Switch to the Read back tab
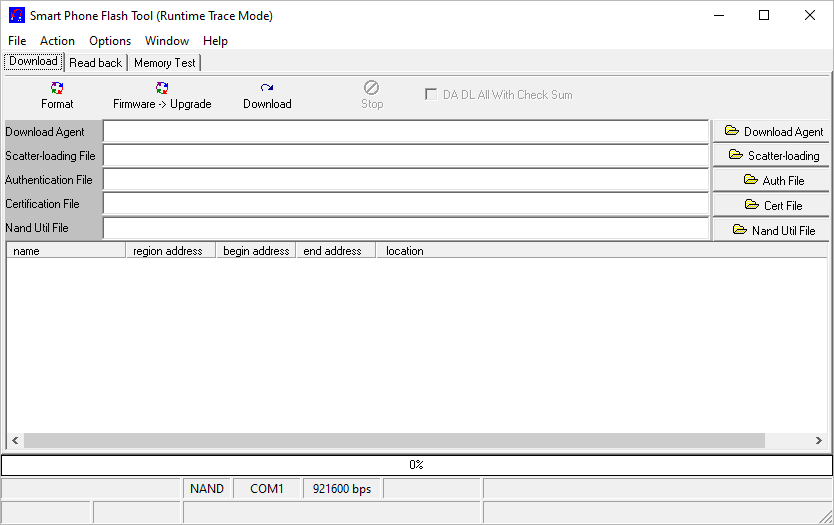Image resolution: width=834 pixels, height=525 pixels. (96, 63)
